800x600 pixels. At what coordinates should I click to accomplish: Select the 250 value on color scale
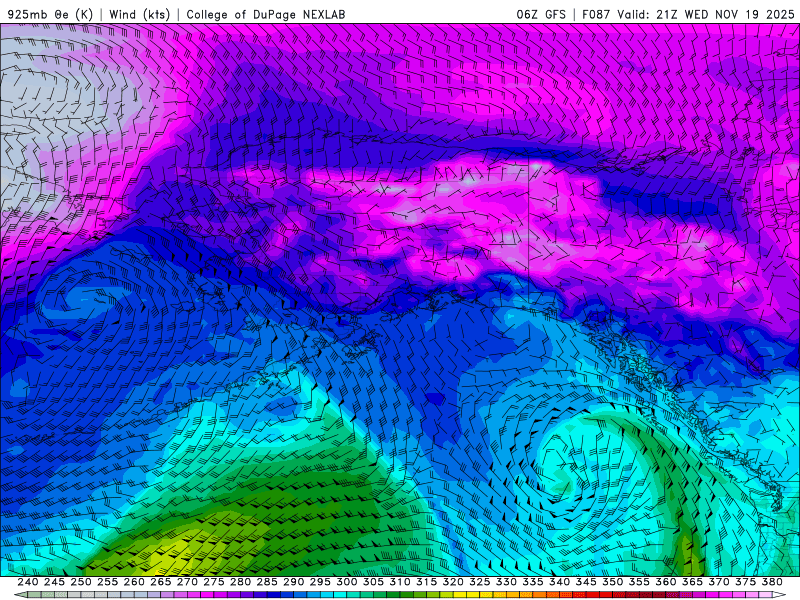coord(81,582)
